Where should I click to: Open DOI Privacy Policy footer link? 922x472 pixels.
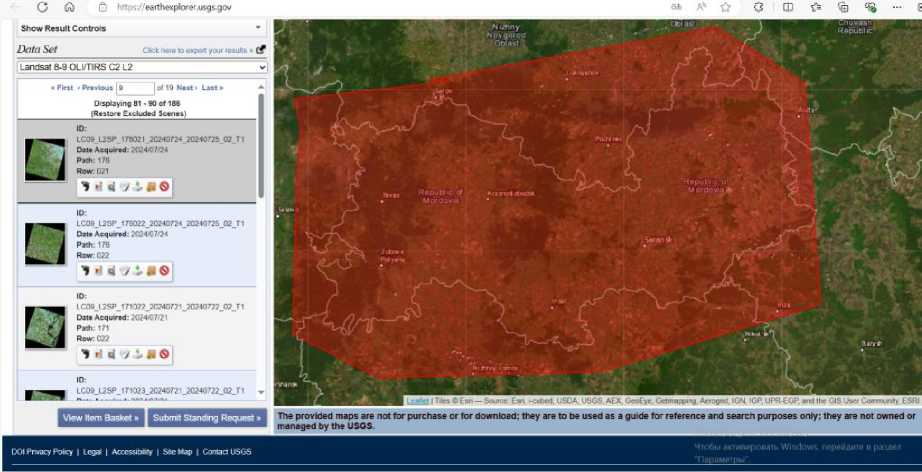coord(42,452)
